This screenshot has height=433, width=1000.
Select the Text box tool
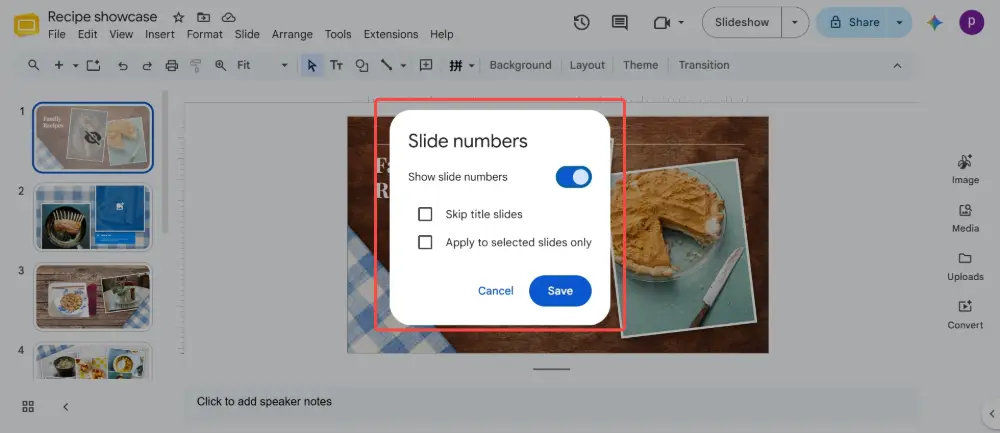pos(336,65)
